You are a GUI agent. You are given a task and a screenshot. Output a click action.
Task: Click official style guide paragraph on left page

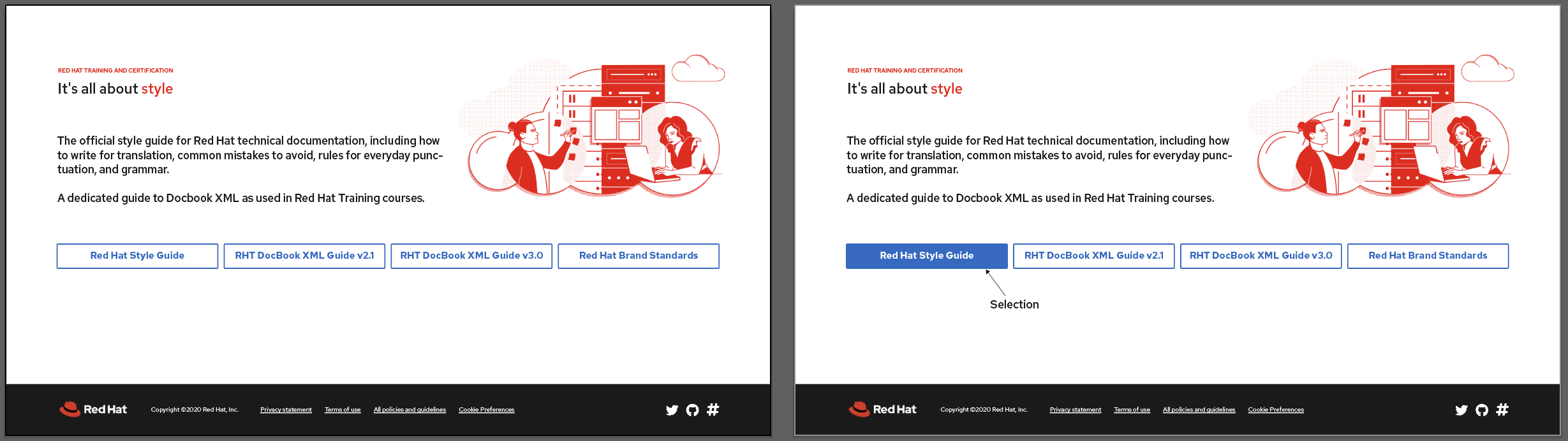pyautogui.click(x=250, y=155)
